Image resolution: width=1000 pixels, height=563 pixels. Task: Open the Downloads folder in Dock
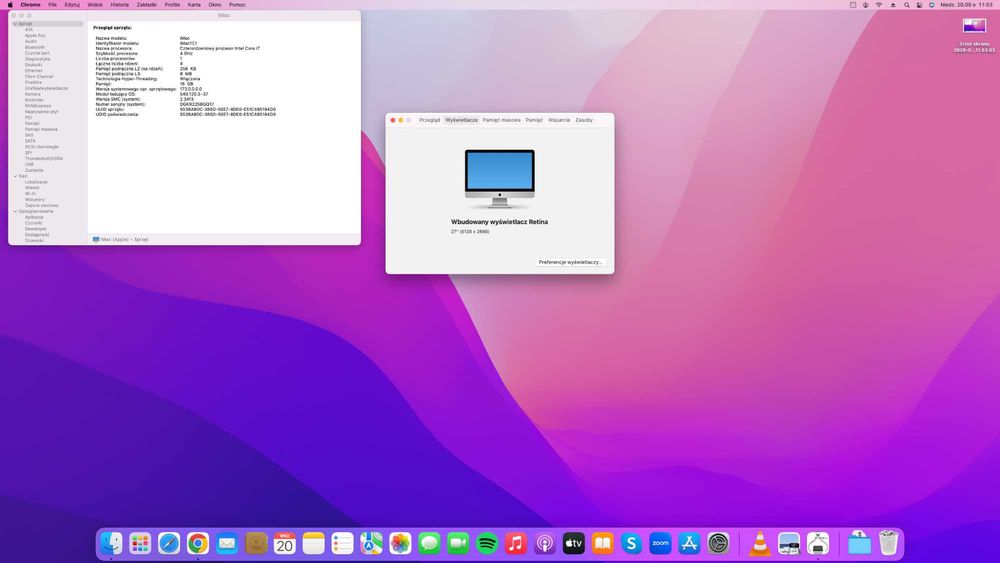point(859,543)
